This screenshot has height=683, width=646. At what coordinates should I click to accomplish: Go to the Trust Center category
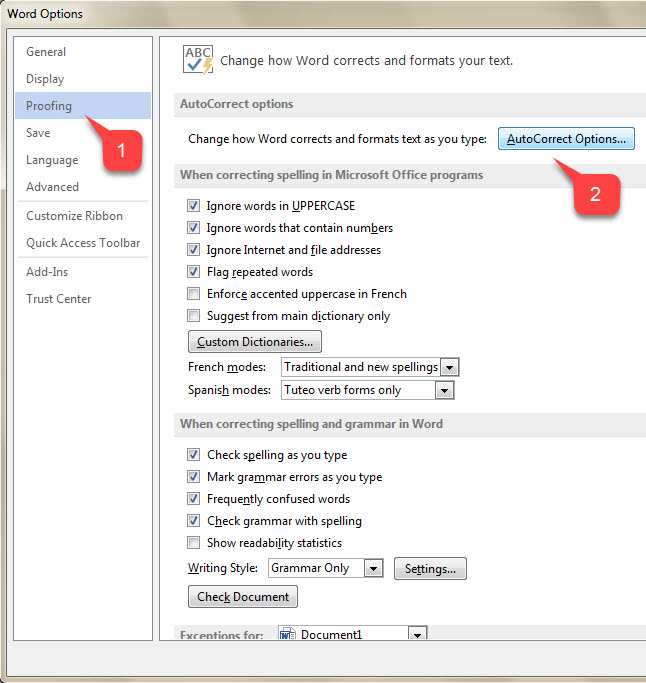(59, 299)
